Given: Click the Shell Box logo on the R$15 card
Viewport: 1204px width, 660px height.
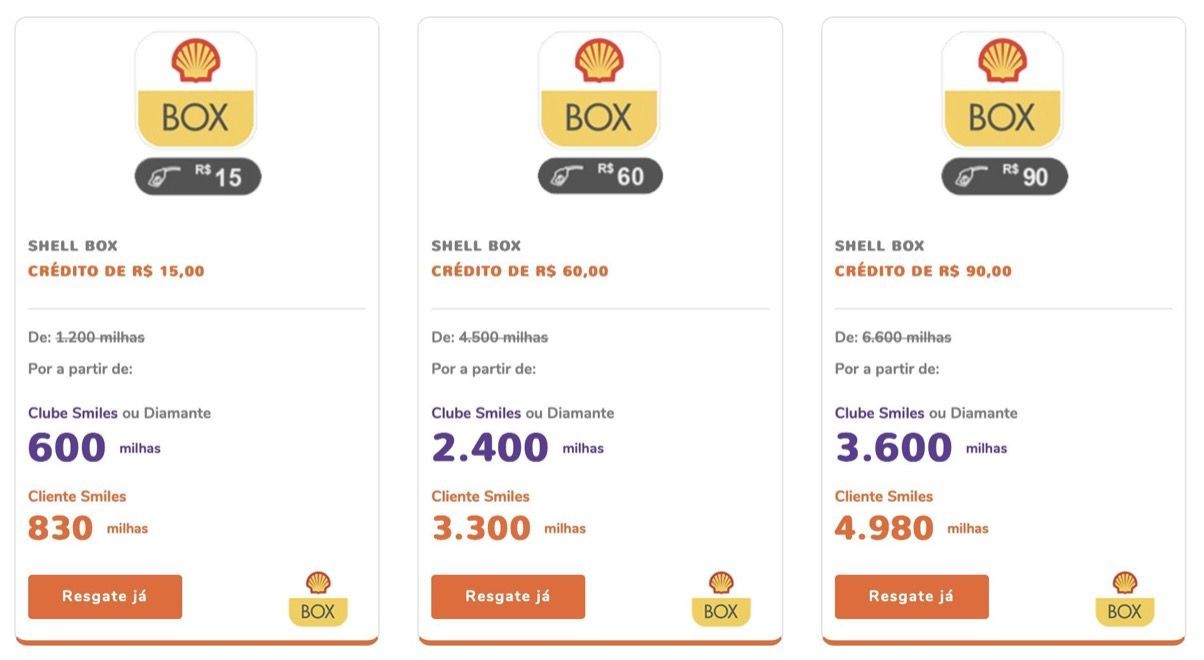Looking at the screenshot, I should (196, 90).
